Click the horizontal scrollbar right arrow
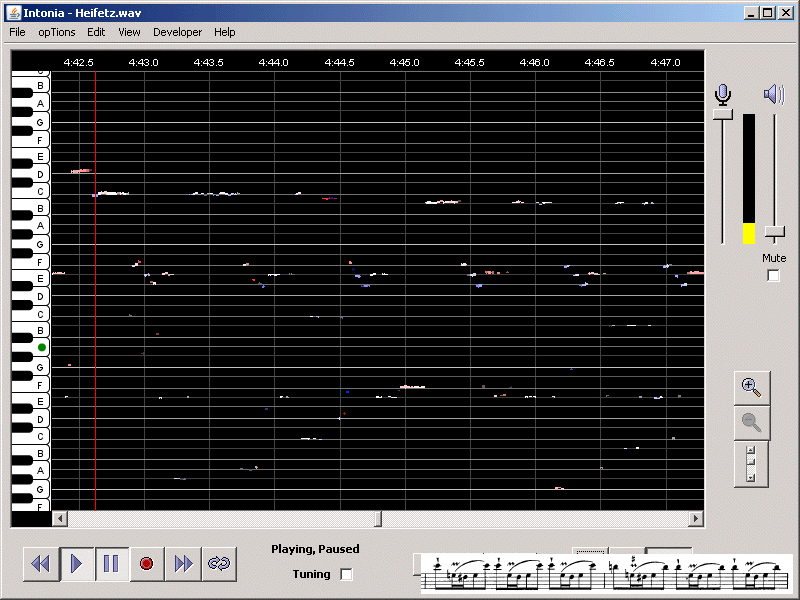 point(695,519)
